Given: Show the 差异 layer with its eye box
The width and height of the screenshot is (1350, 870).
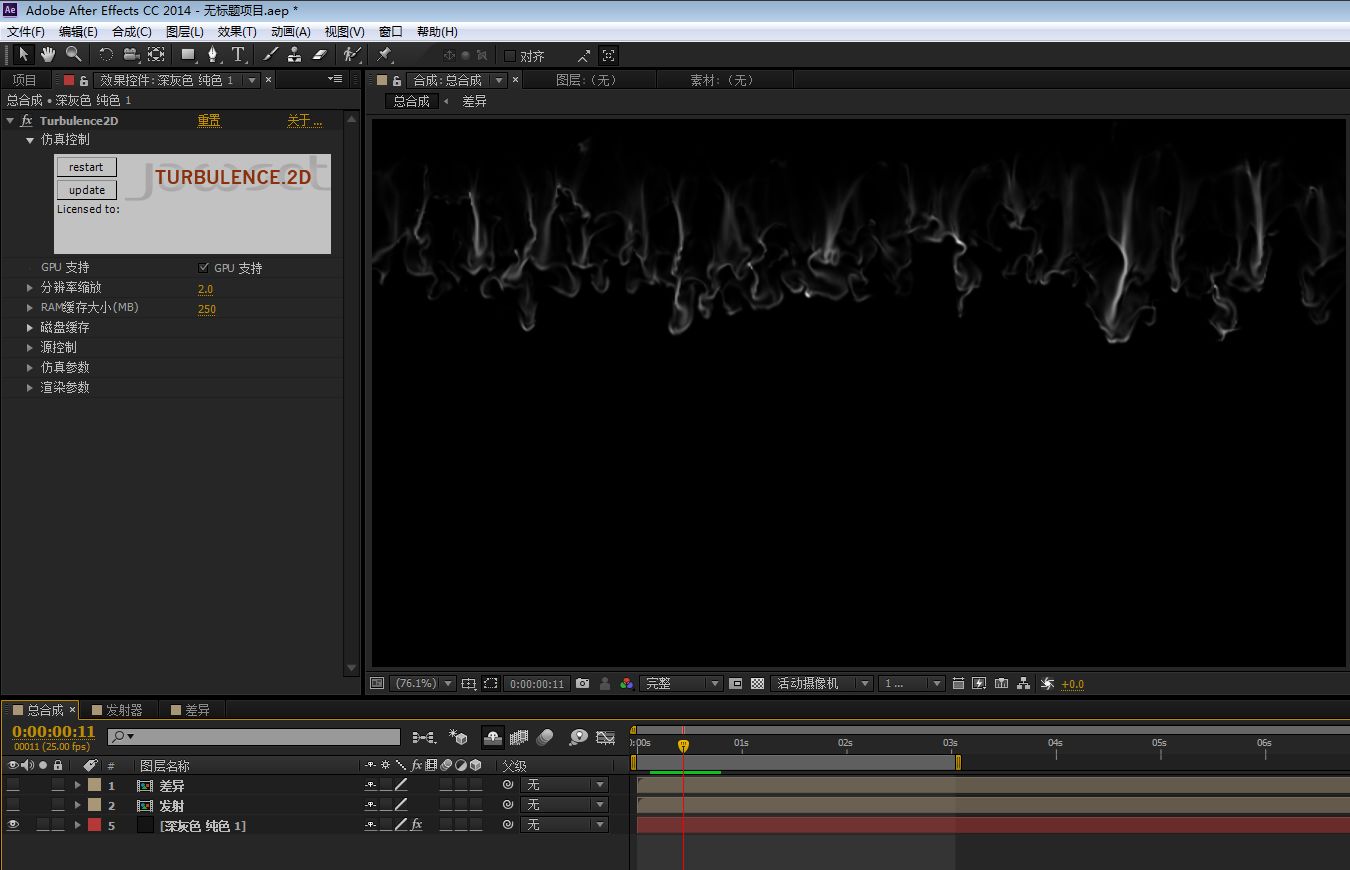Looking at the screenshot, I should (13, 786).
